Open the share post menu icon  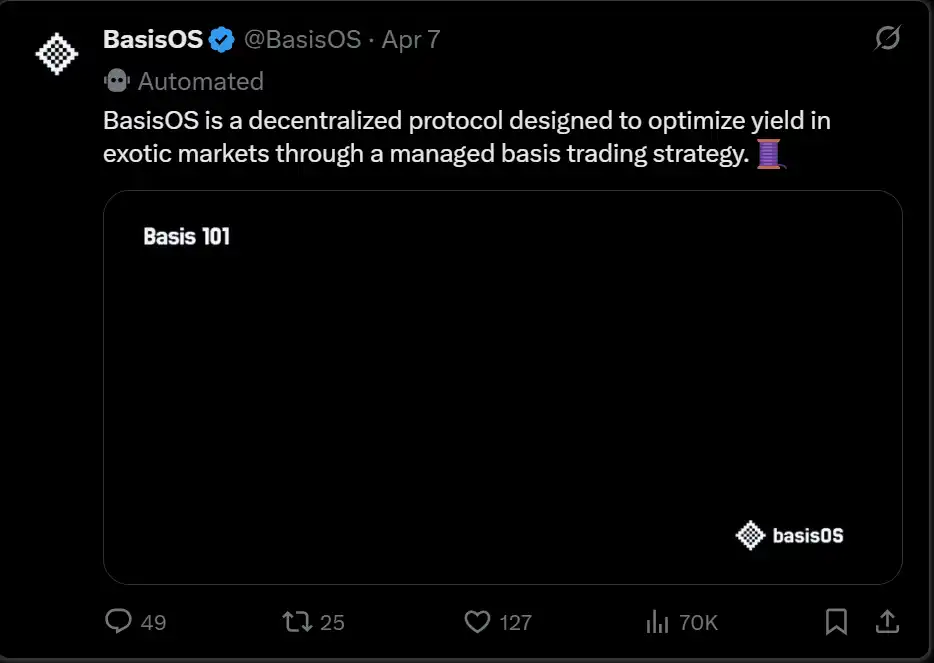(x=887, y=622)
